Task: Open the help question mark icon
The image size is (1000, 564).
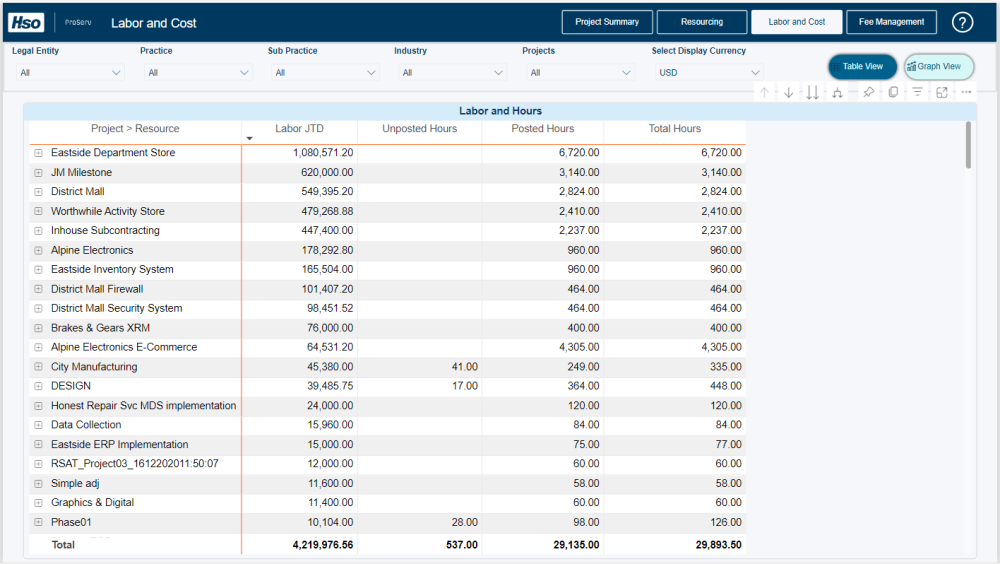Action: (x=962, y=22)
